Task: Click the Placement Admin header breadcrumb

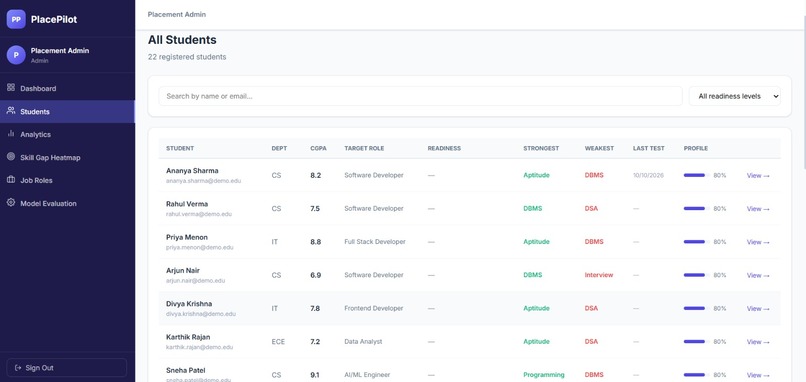Action: tap(177, 14)
